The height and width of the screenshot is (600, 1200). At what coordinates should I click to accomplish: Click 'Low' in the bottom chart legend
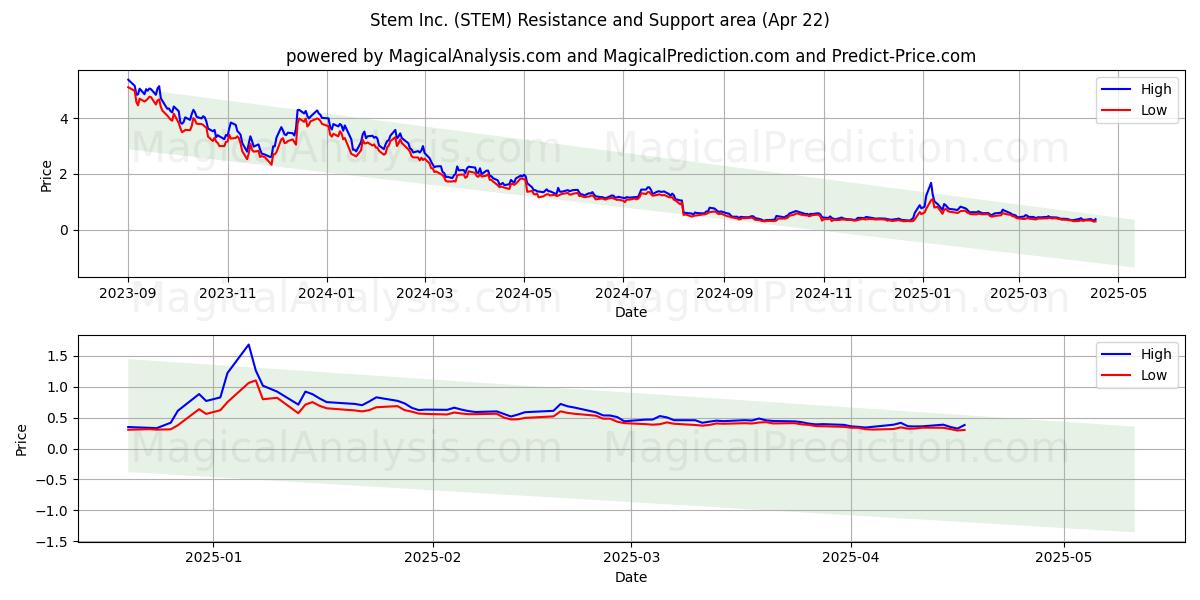(x=1154, y=374)
